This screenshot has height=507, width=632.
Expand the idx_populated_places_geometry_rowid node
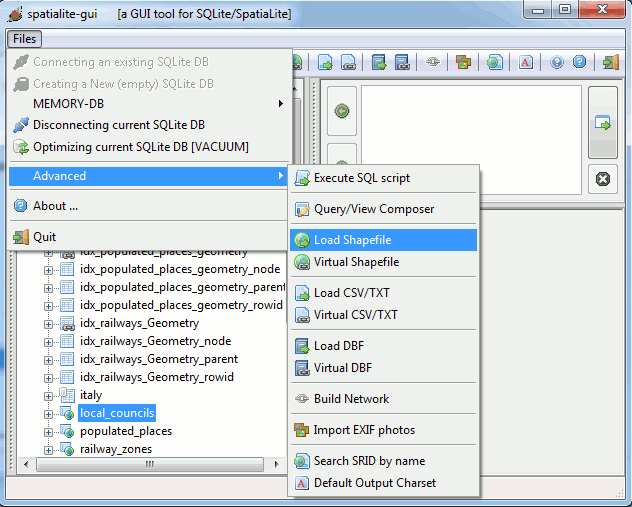click(48, 306)
